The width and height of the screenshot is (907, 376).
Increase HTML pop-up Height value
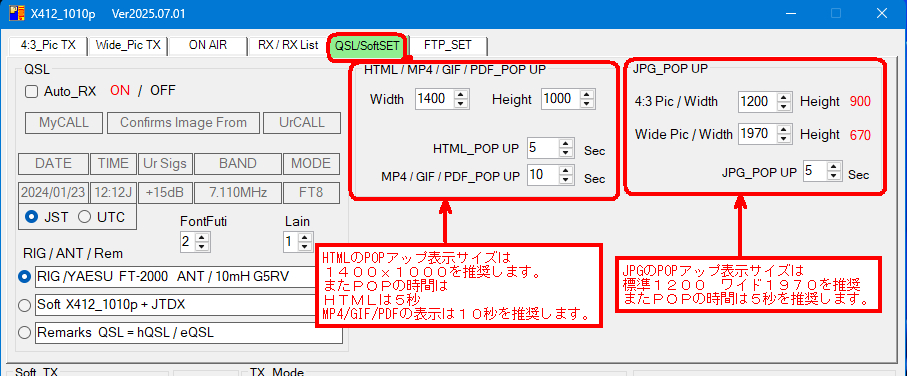coord(587,95)
